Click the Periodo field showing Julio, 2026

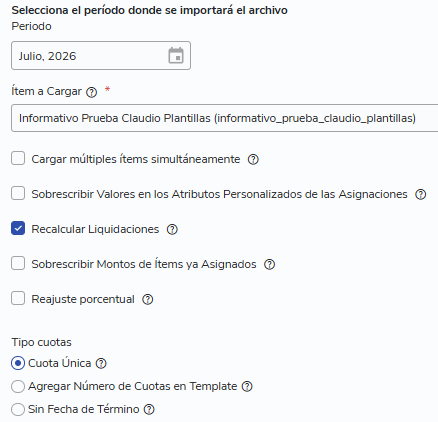tap(101, 56)
